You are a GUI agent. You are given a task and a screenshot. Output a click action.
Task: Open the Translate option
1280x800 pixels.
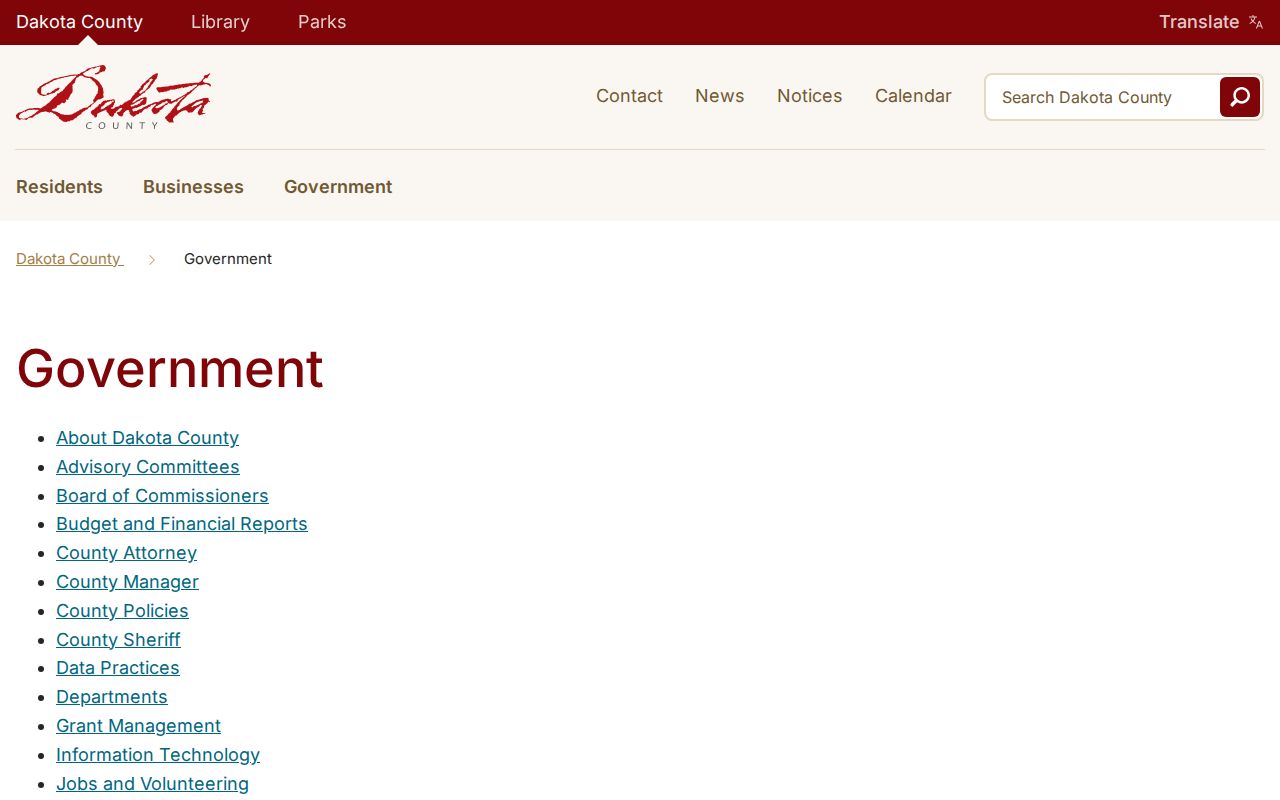tap(1210, 22)
